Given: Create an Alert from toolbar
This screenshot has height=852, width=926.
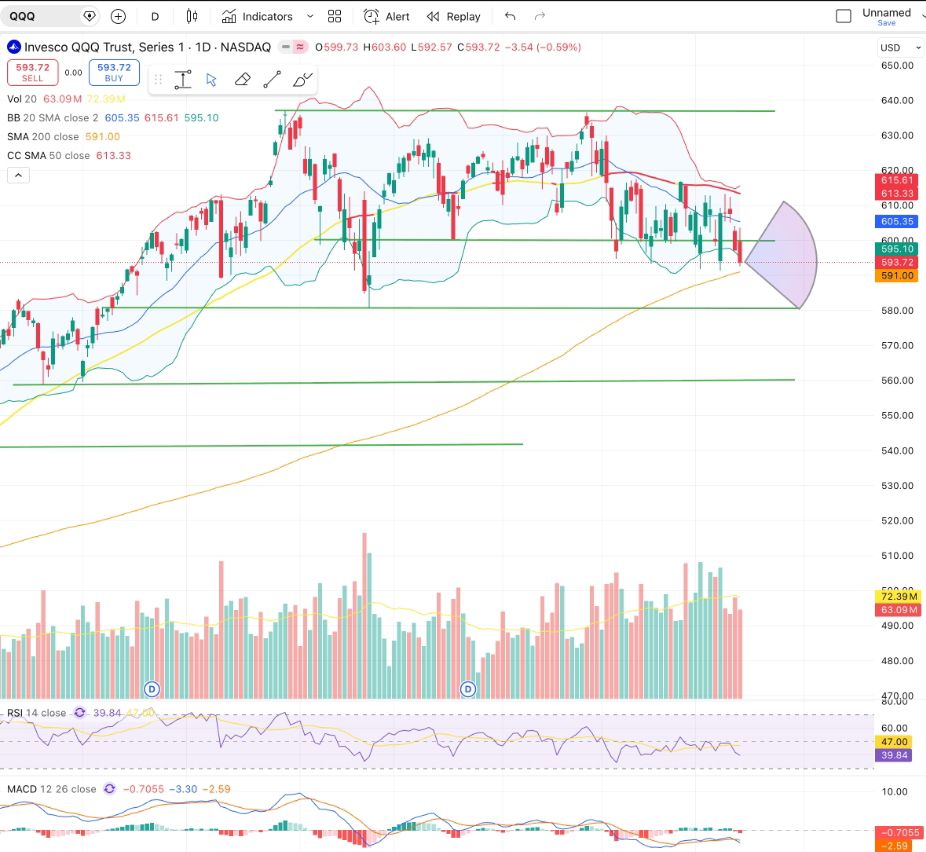Looking at the screenshot, I should click(x=387, y=16).
